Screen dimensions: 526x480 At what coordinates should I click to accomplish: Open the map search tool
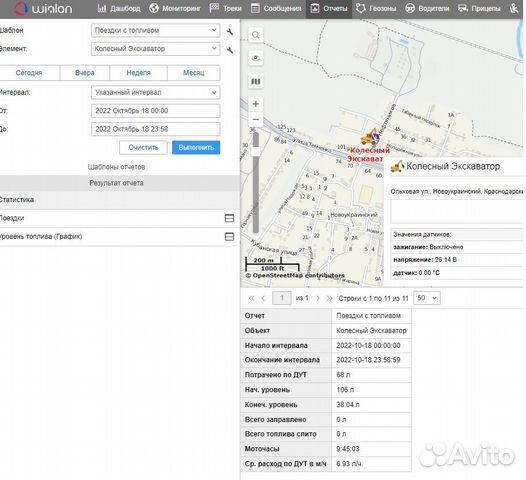click(x=256, y=35)
